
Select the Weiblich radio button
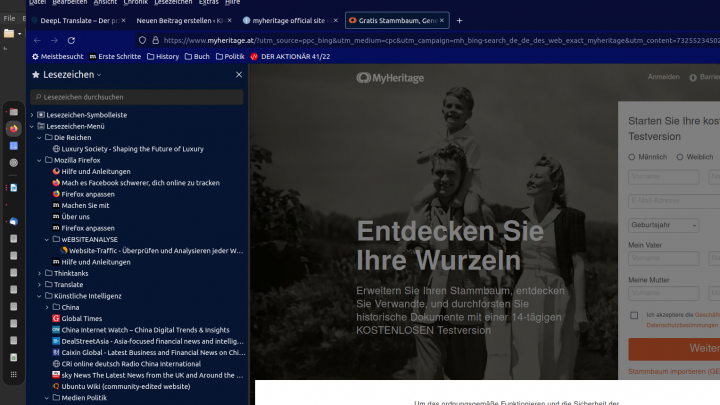click(681, 157)
